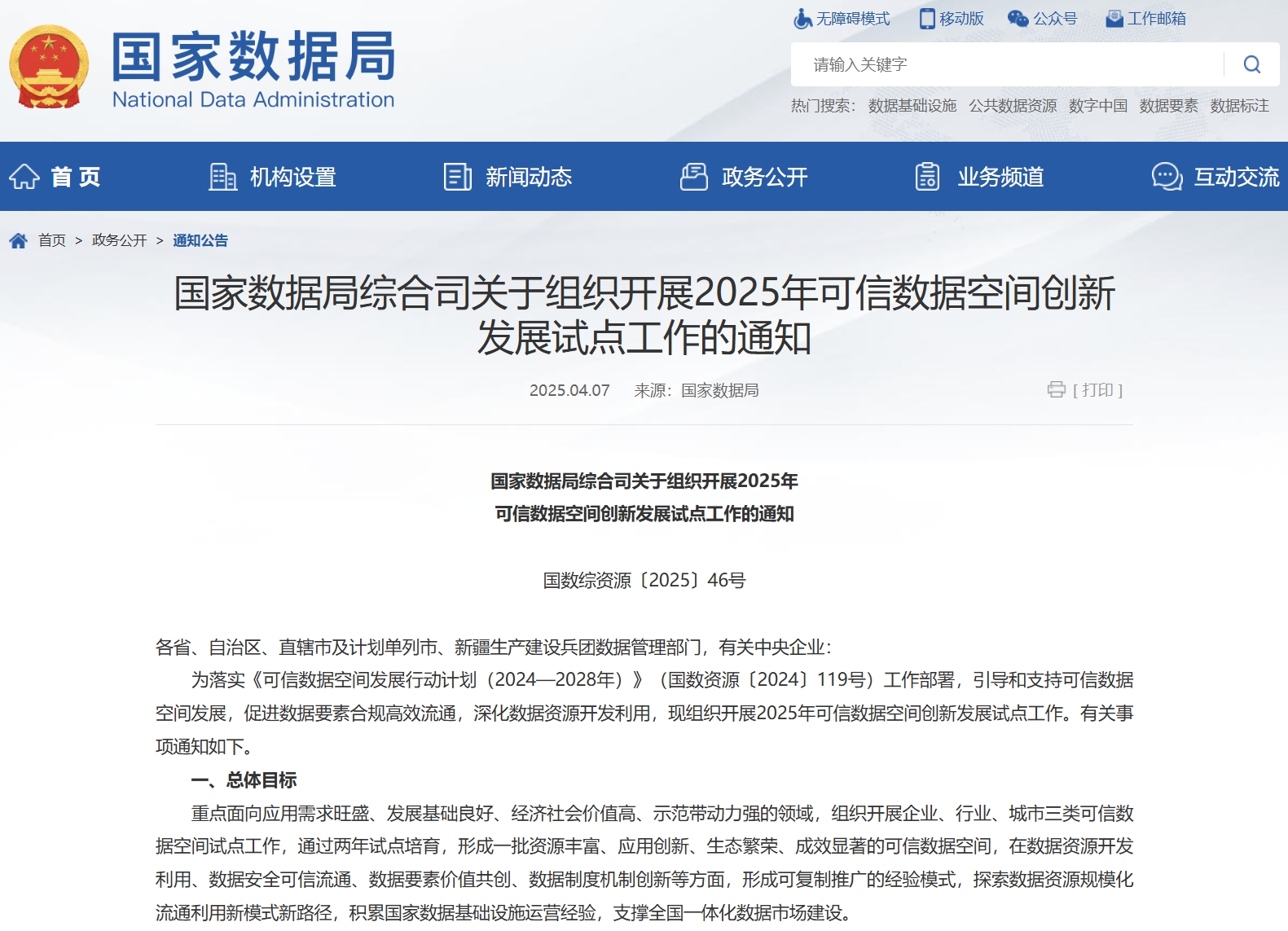Viewport: 1288px width, 931px height.
Task: Click the work mailbox icon
Action: click(1114, 19)
